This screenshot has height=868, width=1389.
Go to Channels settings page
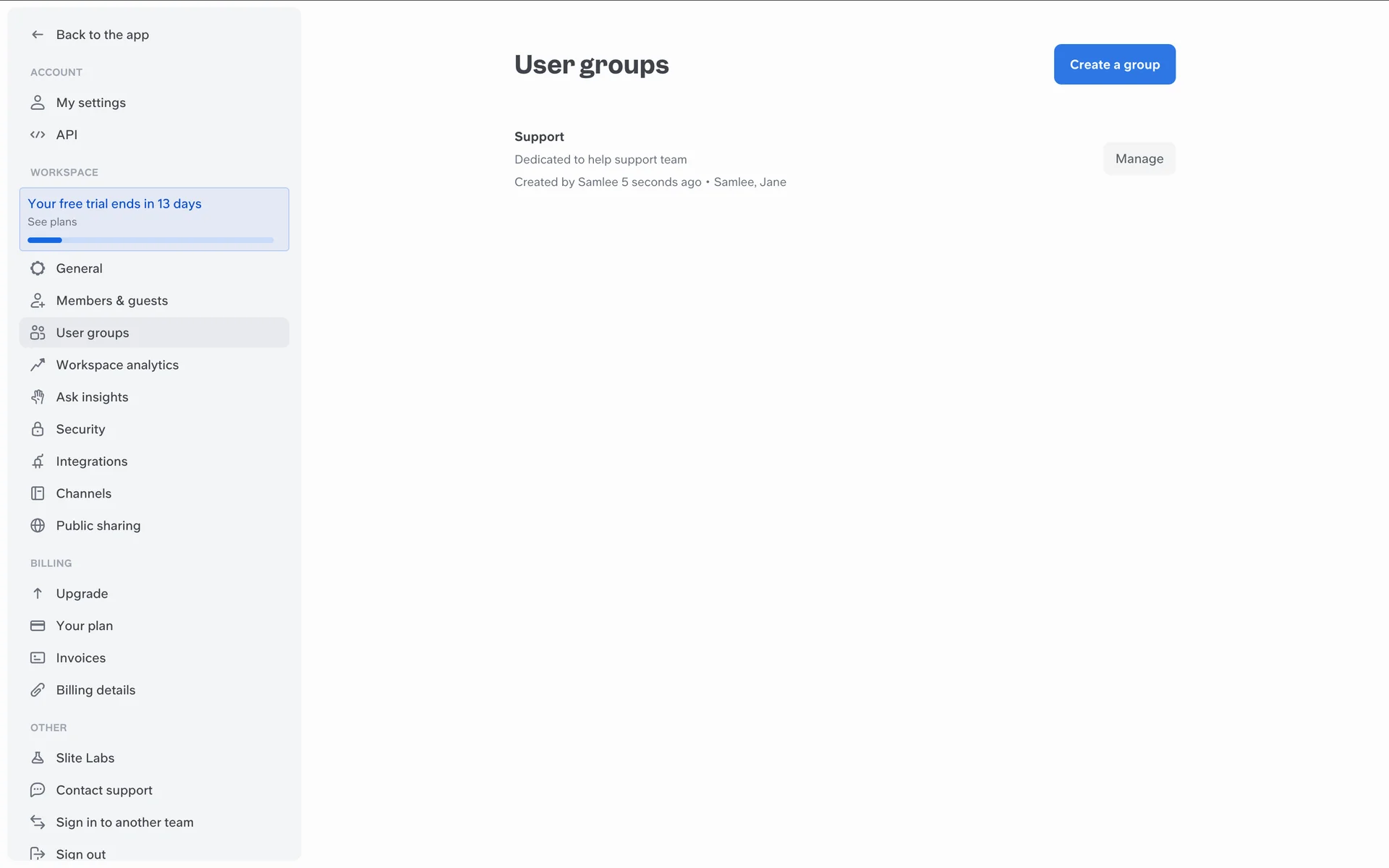point(83,493)
